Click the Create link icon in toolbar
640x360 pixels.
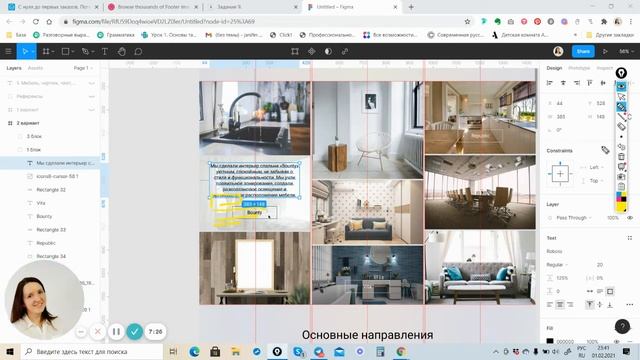[x=345, y=51]
